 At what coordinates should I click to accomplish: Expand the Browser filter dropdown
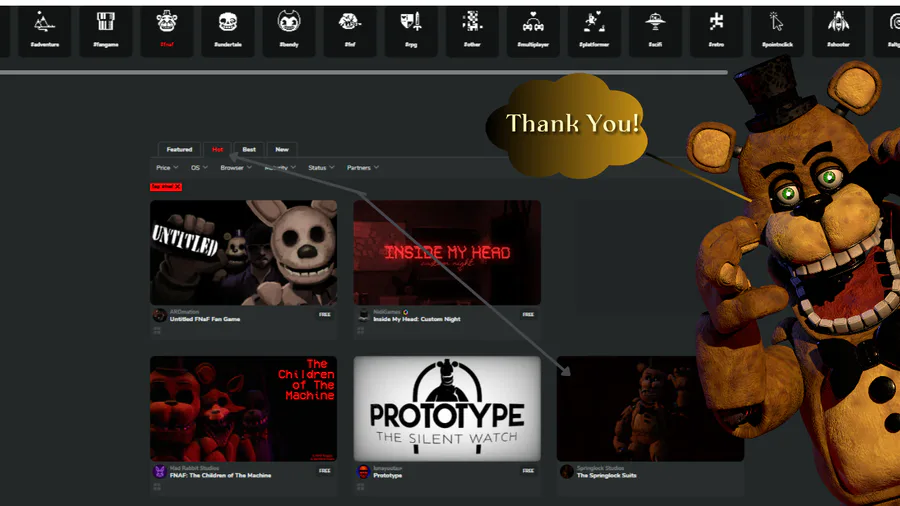pos(236,168)
